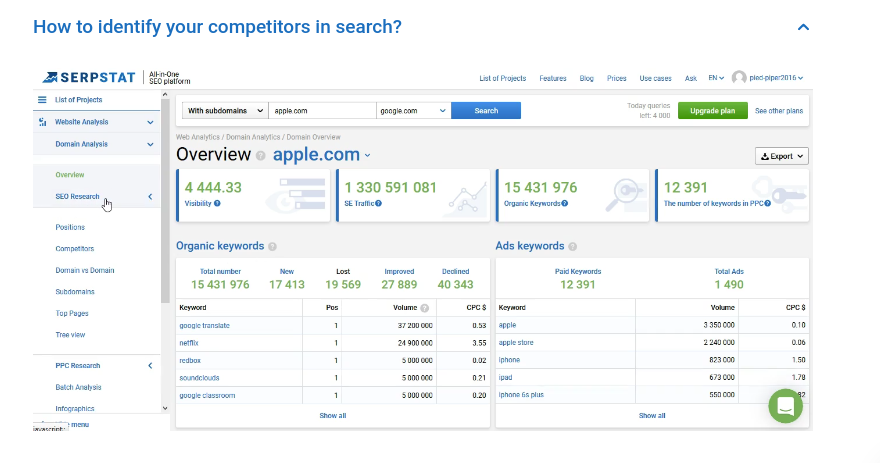Select Positions in the sidebar
This screenshot has height=463, width=880.
pyautogui.click(x=70, y=227)
